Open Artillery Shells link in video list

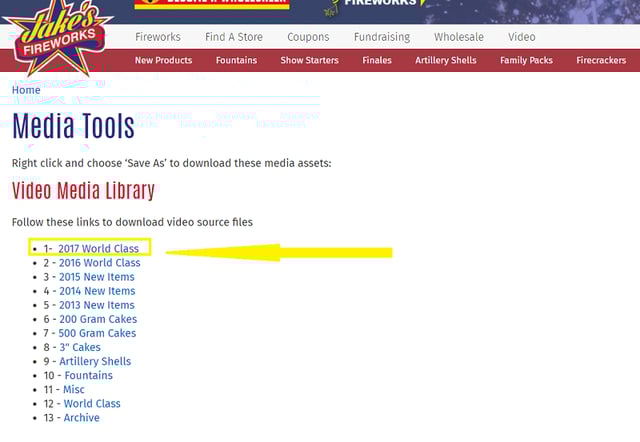(95, 362)
